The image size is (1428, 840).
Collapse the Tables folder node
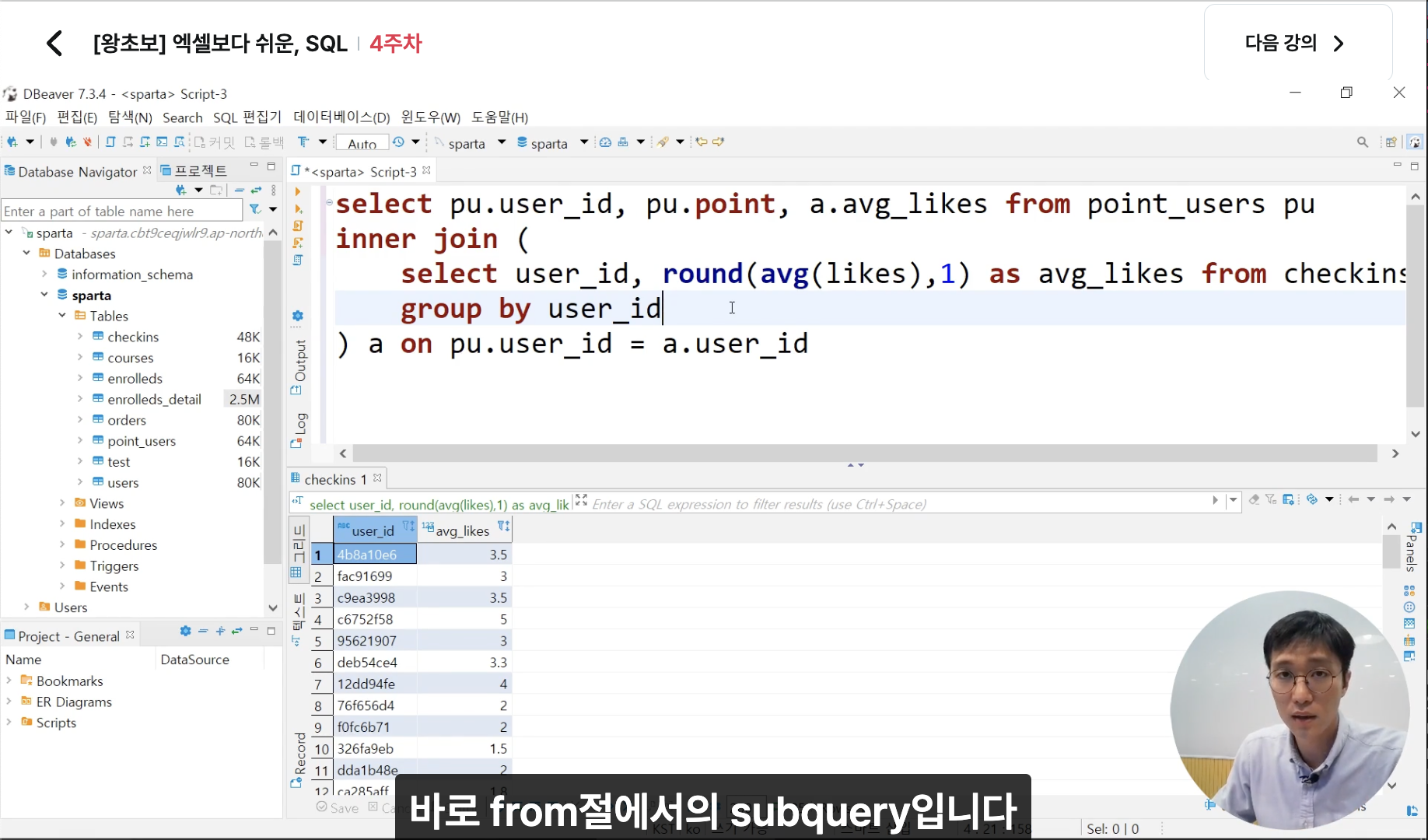(x=62, y=315)
